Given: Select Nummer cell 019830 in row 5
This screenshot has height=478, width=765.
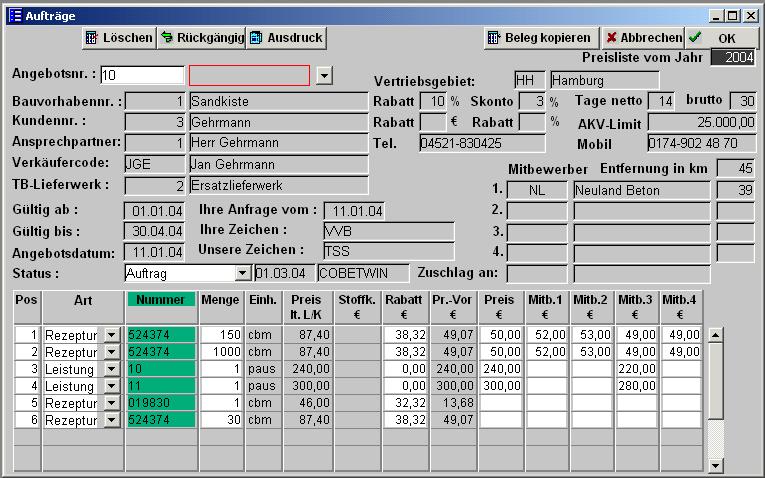Looking at the screenshot, I should tap(161, 403).
